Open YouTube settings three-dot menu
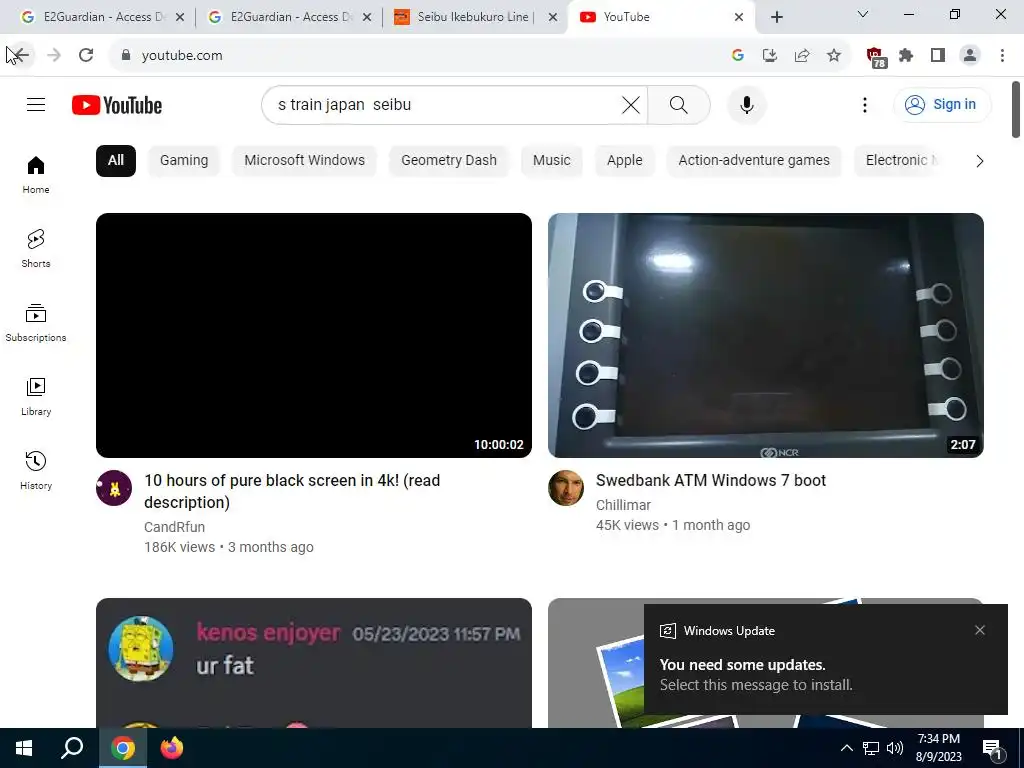Viewport: 1024px width, 768px height. [865, 104]
